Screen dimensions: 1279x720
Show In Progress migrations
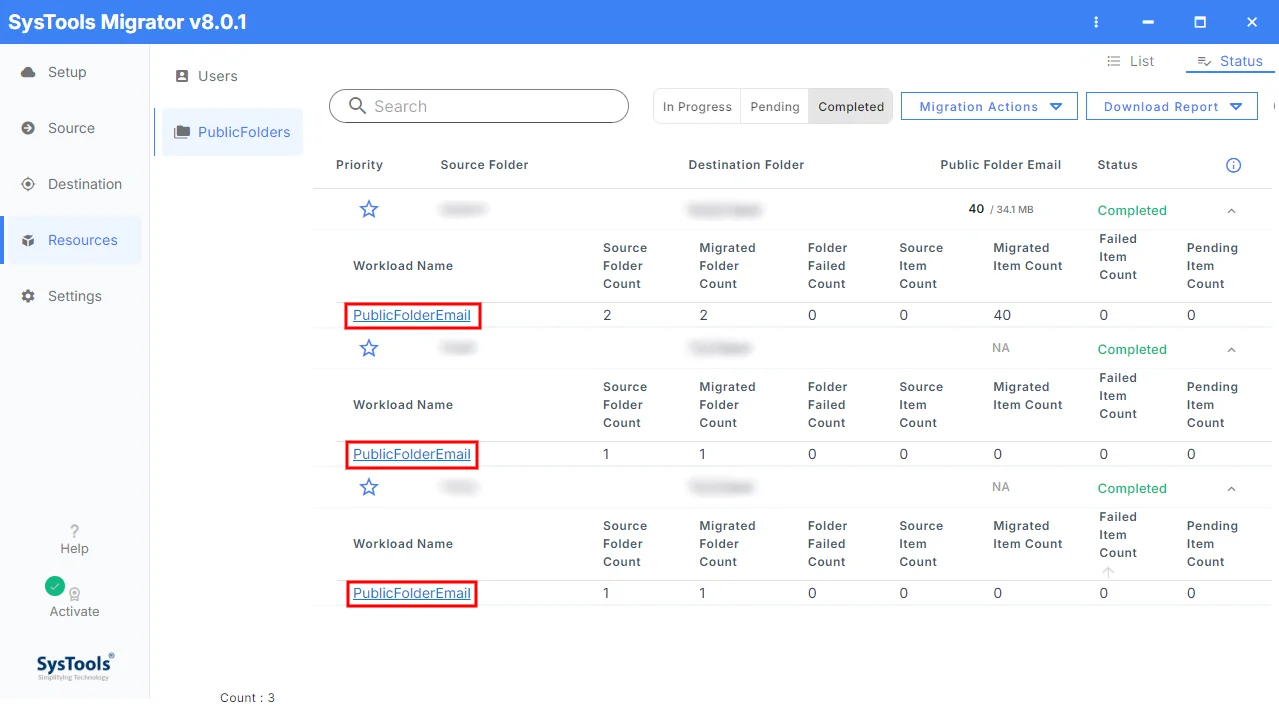point(697,107)
